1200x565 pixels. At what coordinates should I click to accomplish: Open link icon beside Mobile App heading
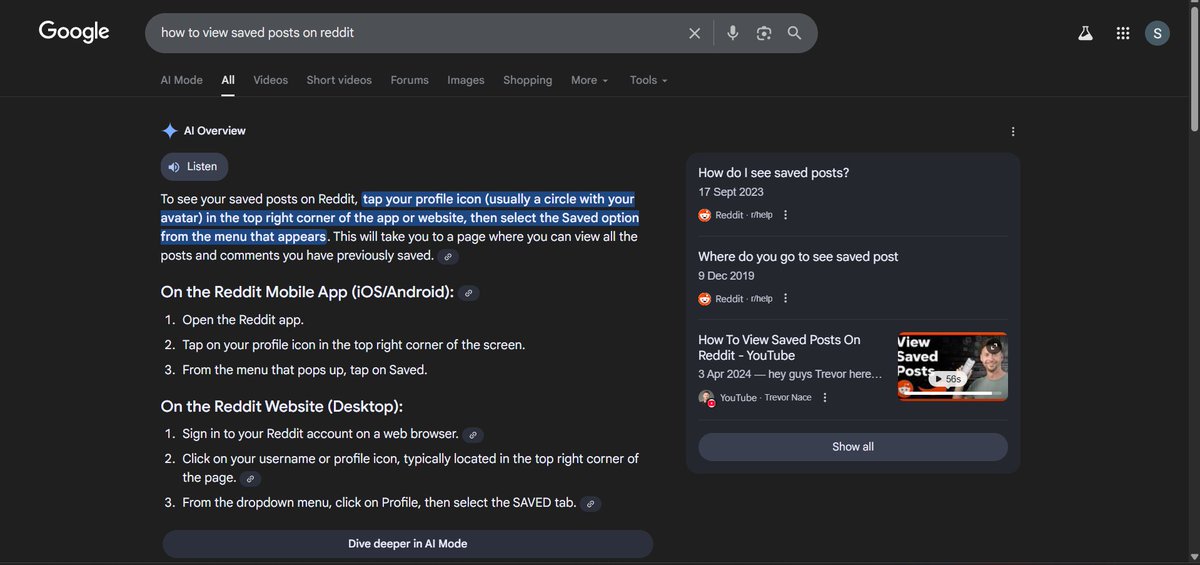[469, 293]
